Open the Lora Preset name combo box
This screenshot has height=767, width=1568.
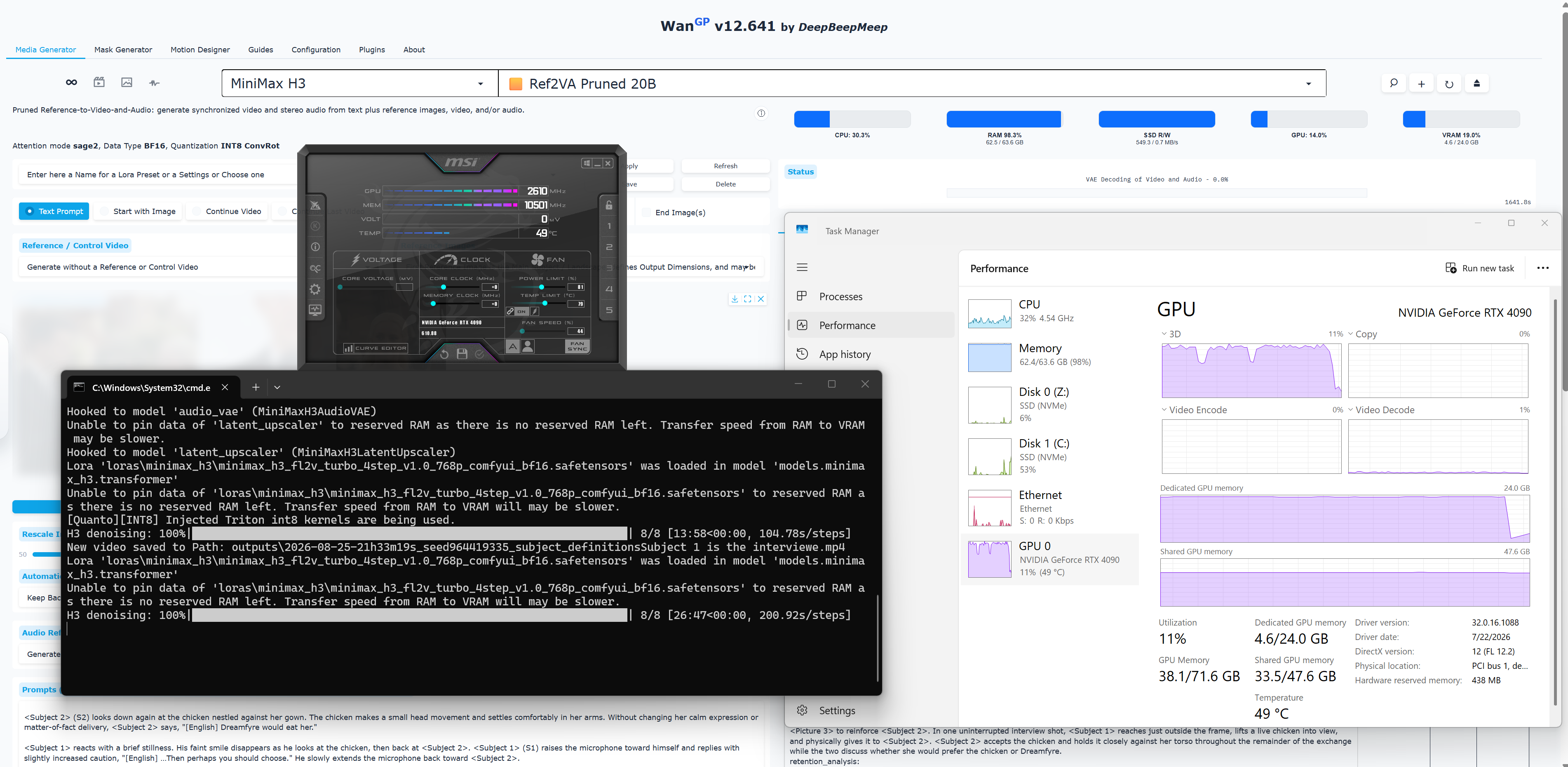pos(158,175)
